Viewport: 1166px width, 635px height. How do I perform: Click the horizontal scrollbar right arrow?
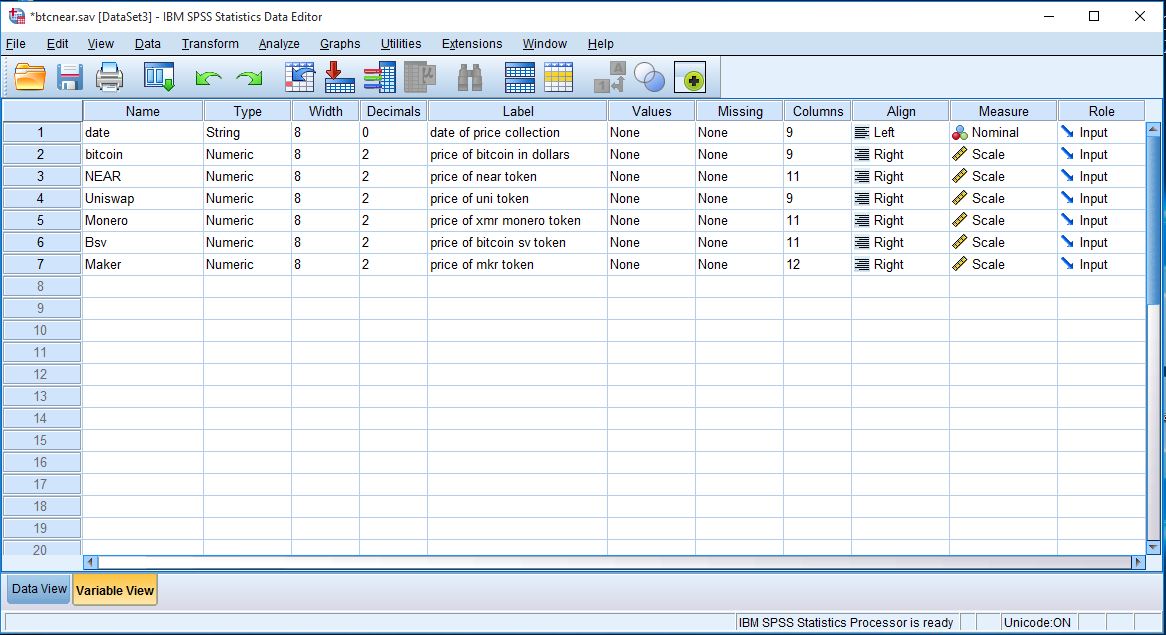click(x=1138, y=562)
